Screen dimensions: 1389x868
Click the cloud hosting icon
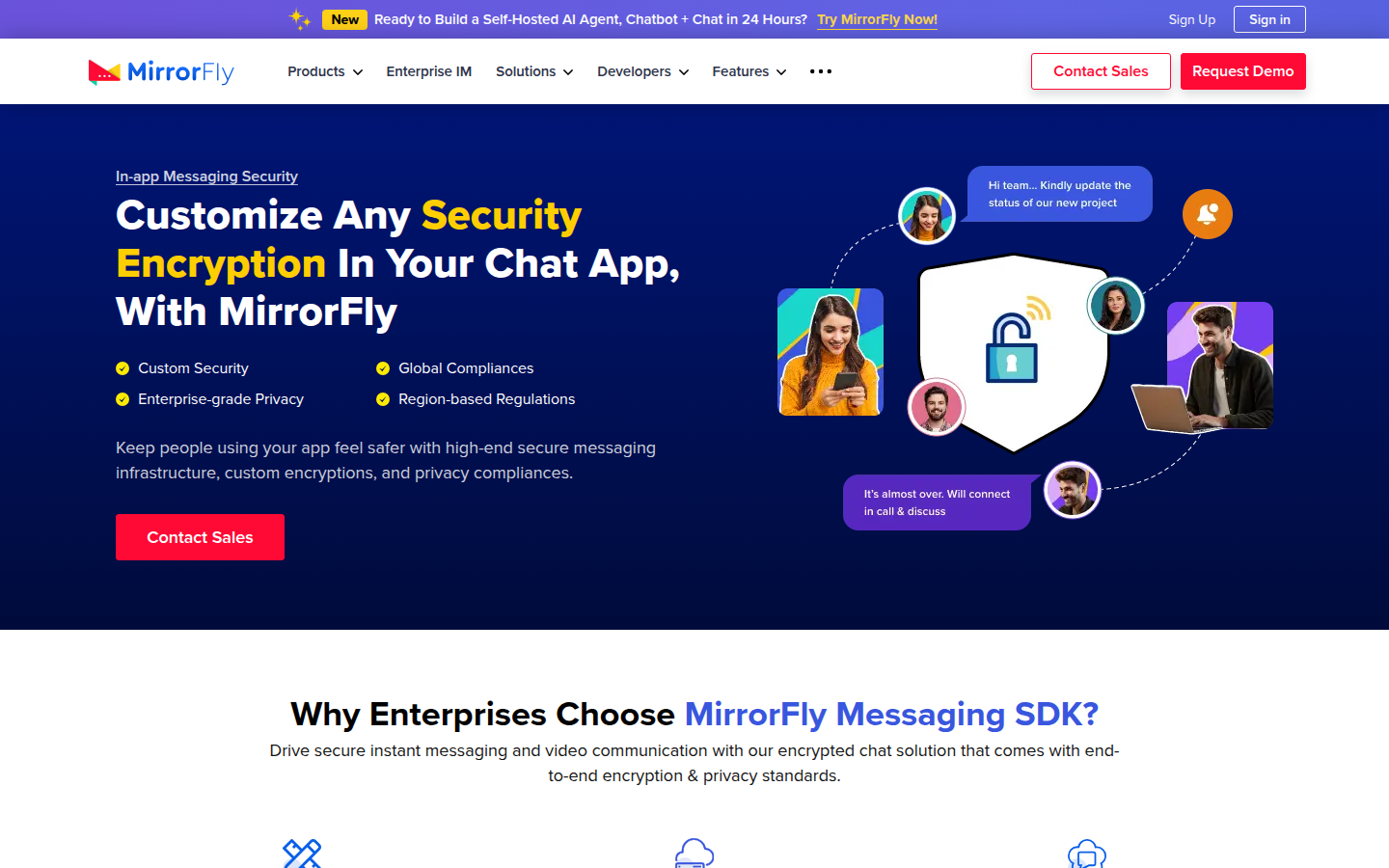(x=694, y=854)
